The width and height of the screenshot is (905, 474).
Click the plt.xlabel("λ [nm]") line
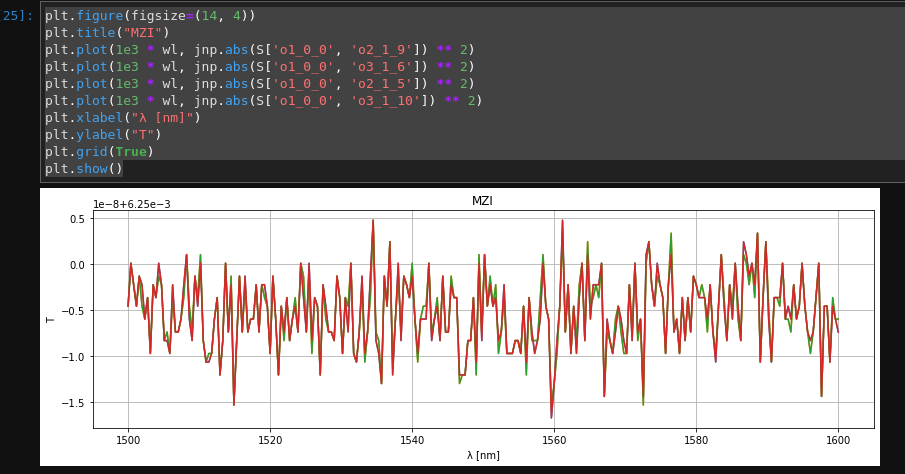click(x=123, y=118)
